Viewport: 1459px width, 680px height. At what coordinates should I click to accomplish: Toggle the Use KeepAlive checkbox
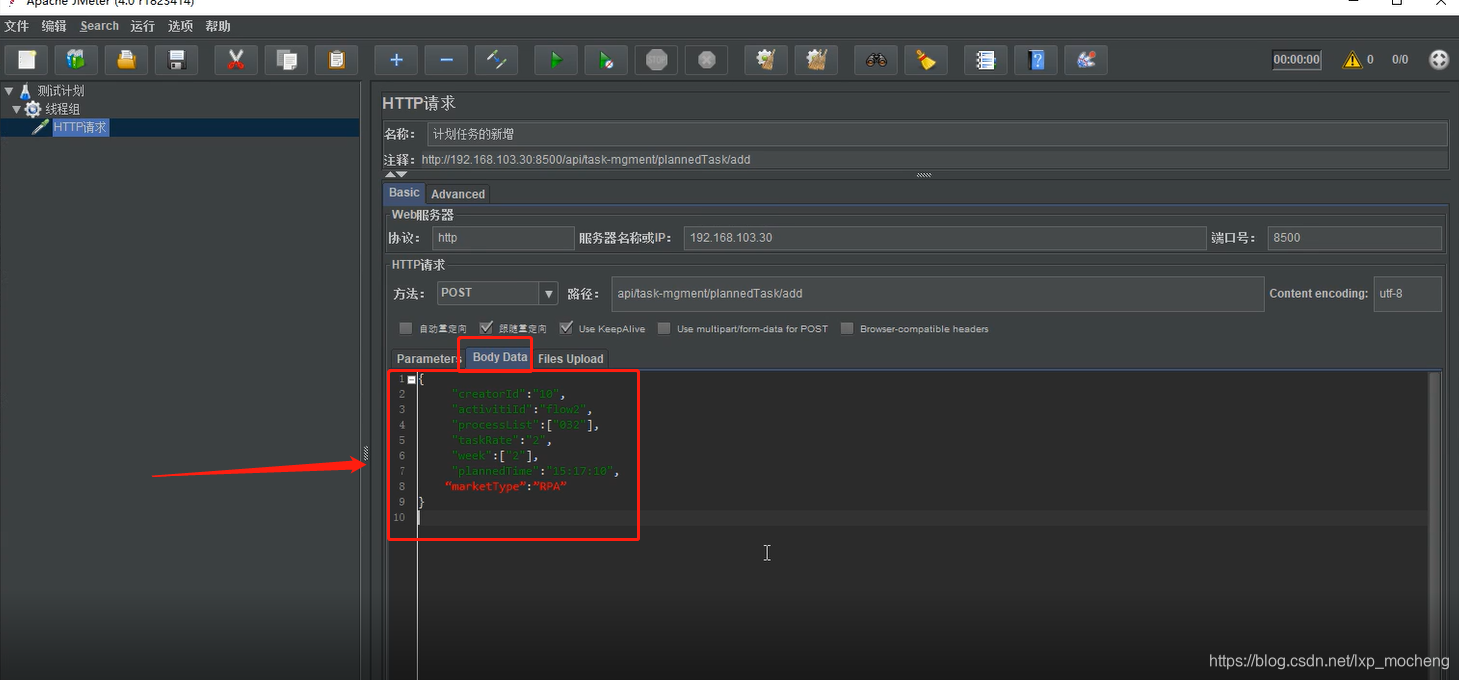coord(566,328)
